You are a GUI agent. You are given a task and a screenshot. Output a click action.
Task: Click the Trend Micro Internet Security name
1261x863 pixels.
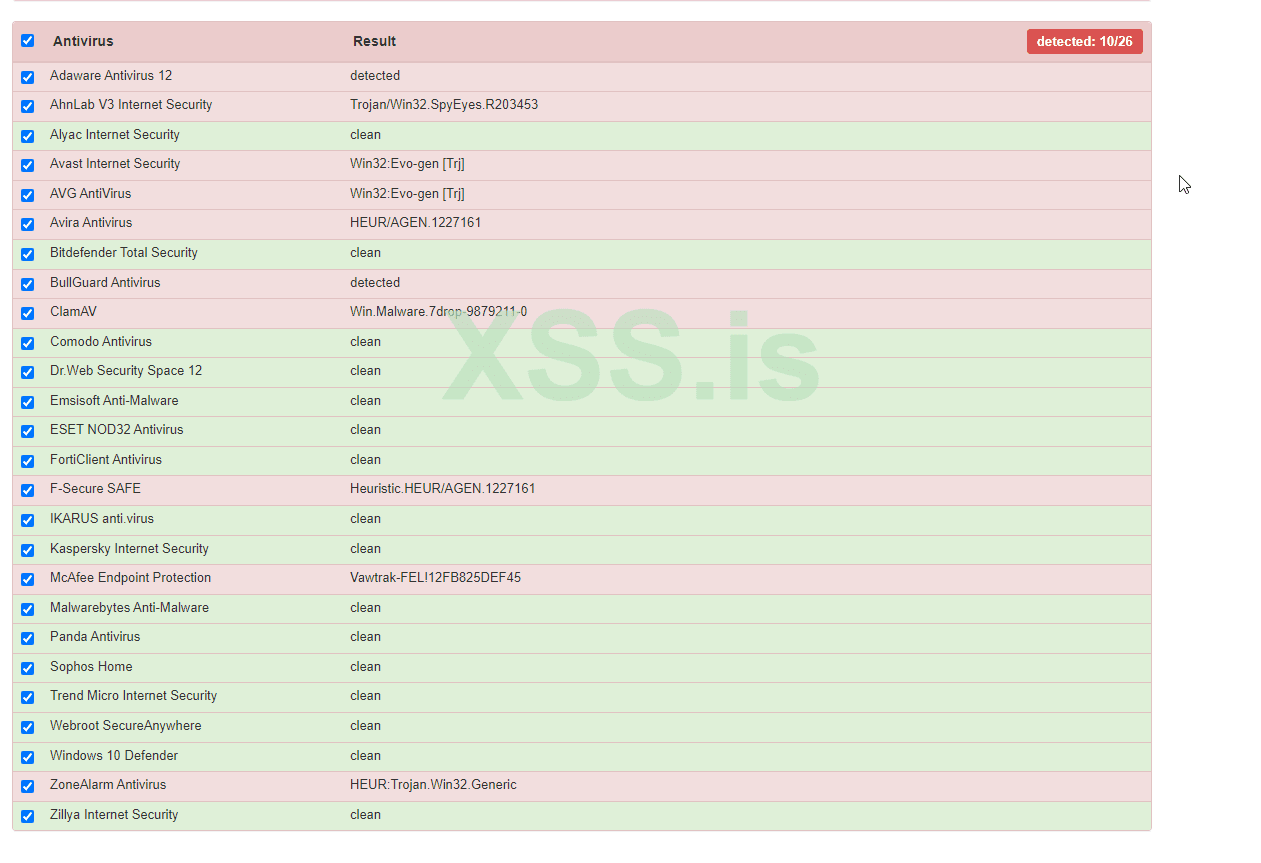[x=133, y=696]
